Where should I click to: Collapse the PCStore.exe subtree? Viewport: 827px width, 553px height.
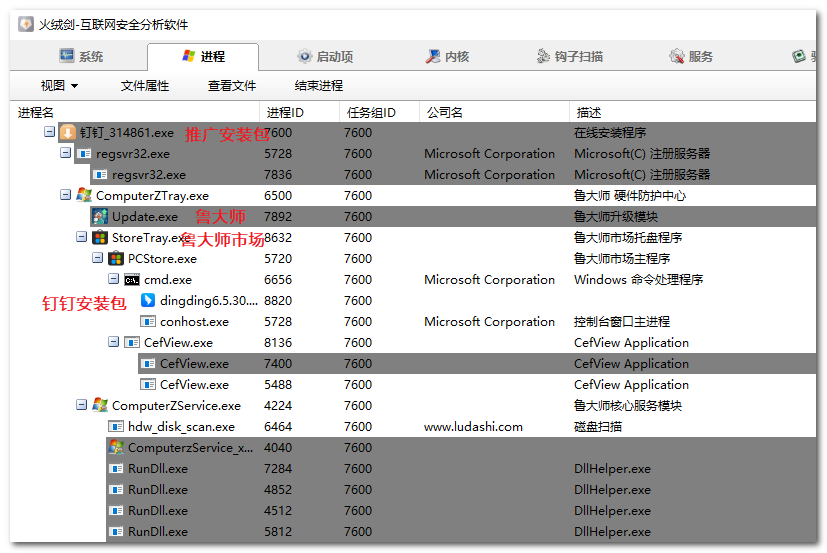tap(98, 258)
